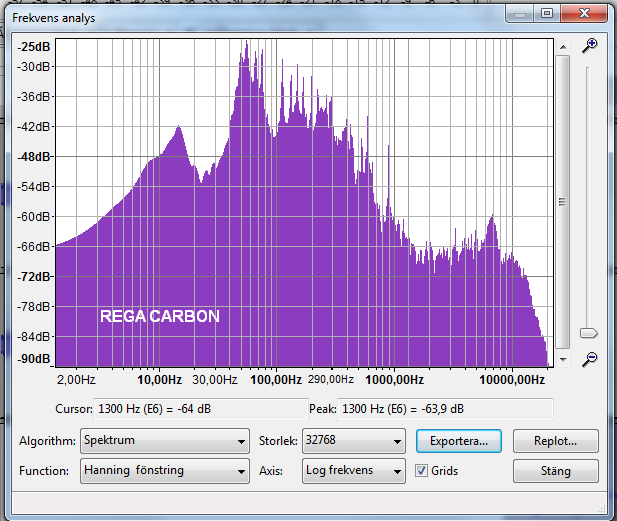Screen dimensions: 617x521
Task: Click the vertical scrollbar down arrow
Action: (563, 359)
